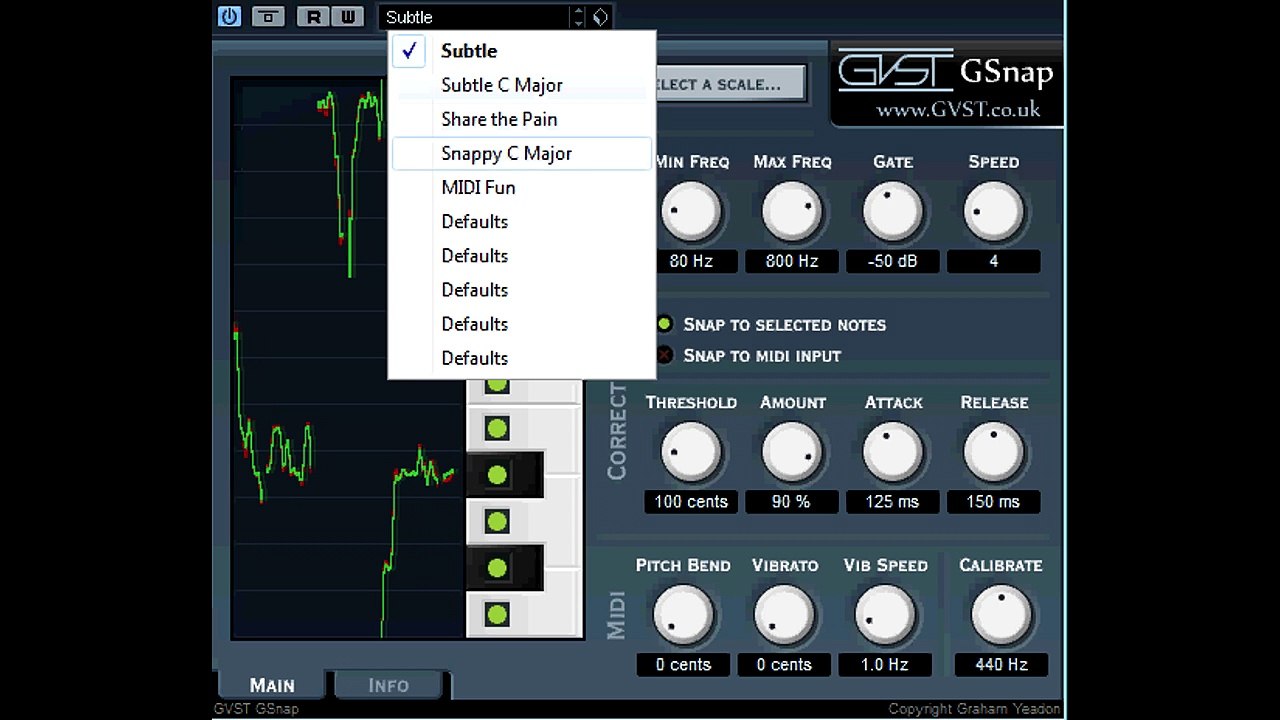
Task: Click the Select a Scale button
Action: tap(730, 84)
